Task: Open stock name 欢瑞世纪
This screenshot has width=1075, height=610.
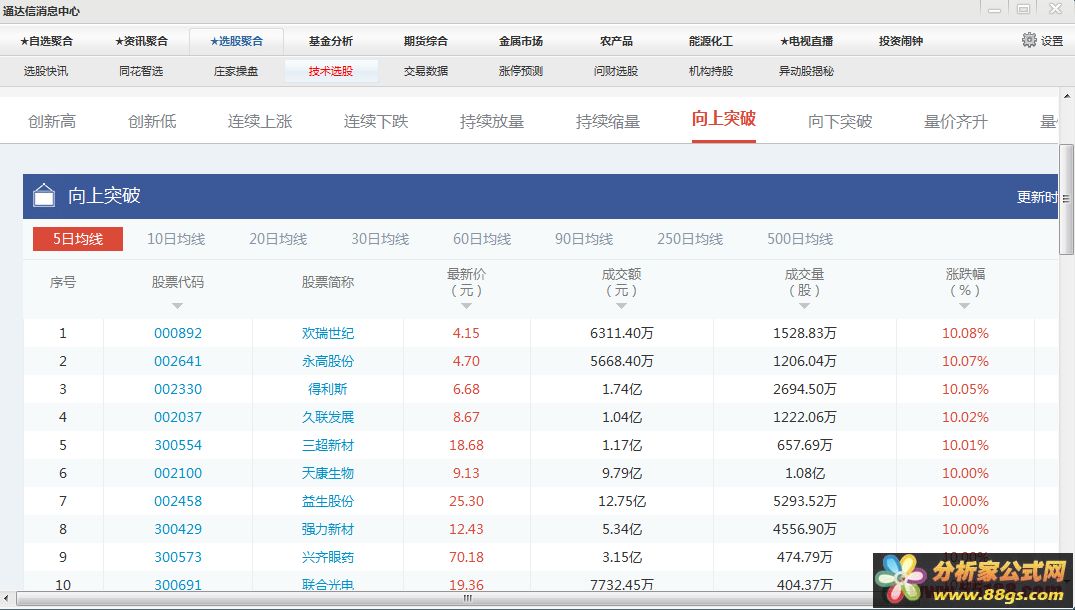Action: [328, 334]
